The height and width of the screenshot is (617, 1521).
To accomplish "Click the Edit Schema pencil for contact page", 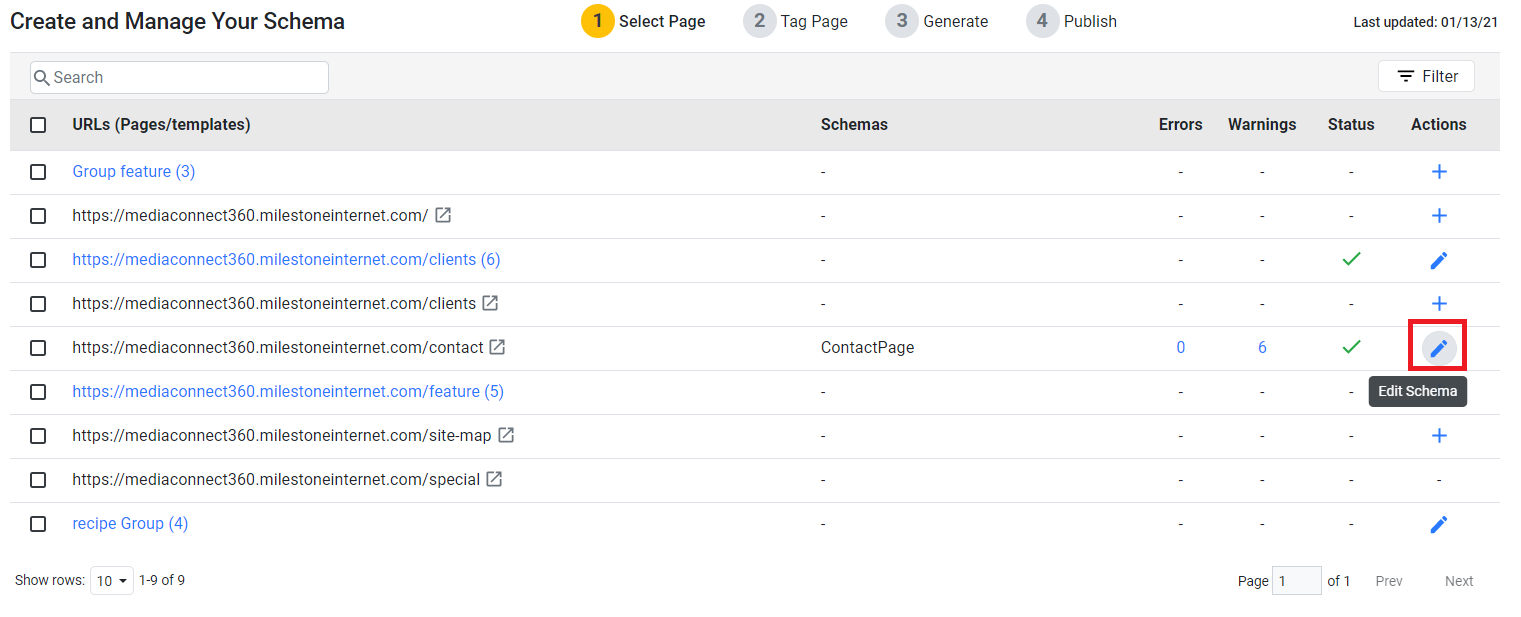I will pos(1438,347).
